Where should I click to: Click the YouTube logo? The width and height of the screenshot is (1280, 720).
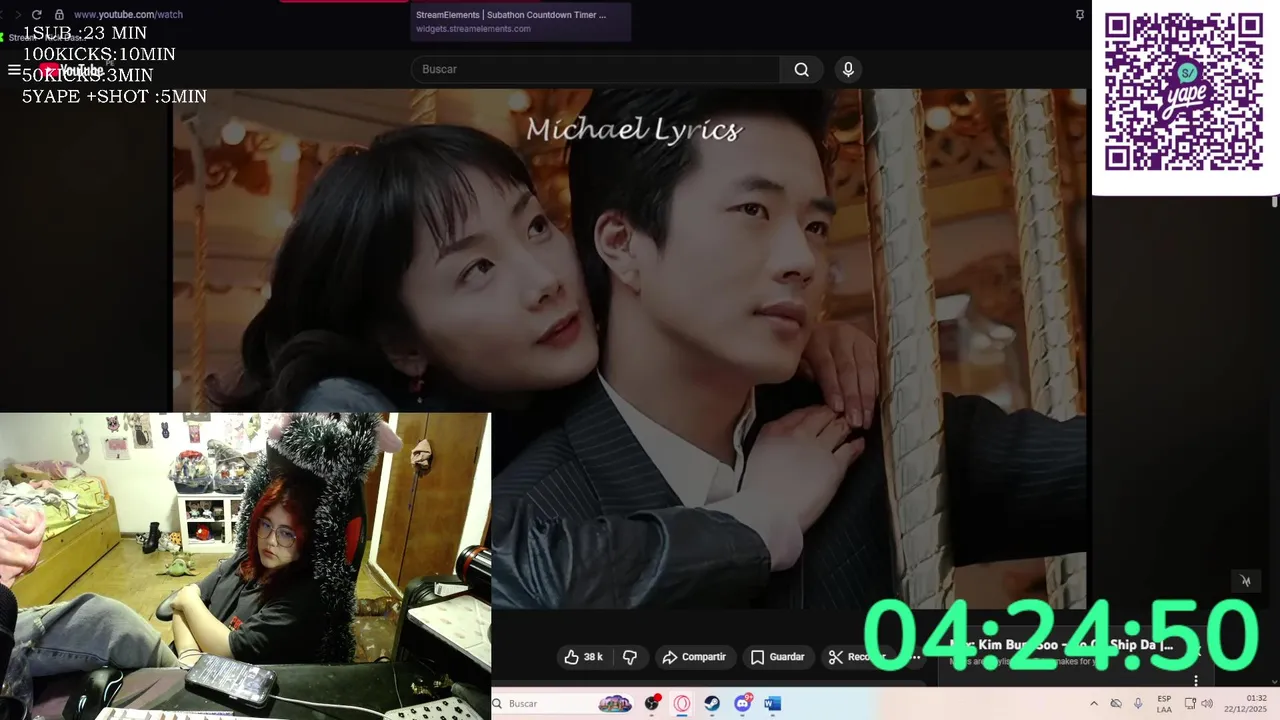pos(71,70)
